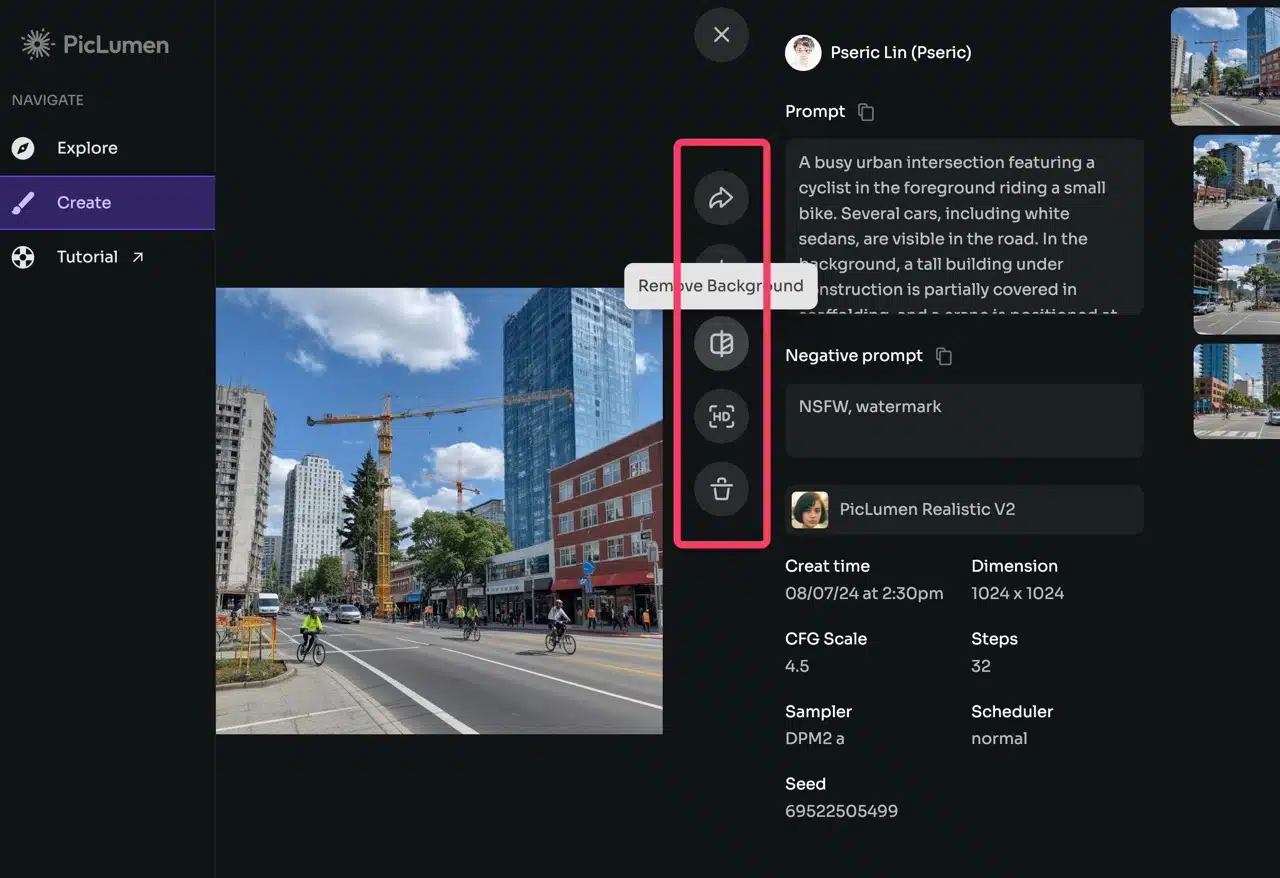Viewport: 1280px width, 878px height.
Task: Close the image detail panel
Action: [721, 35]
